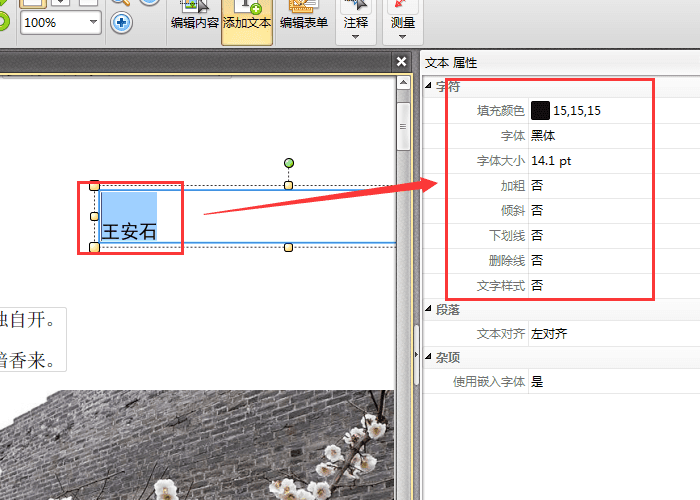This screenshot has height=500, width=700.
Task: Click the black fill color swatch
Action: click(540, 110)
